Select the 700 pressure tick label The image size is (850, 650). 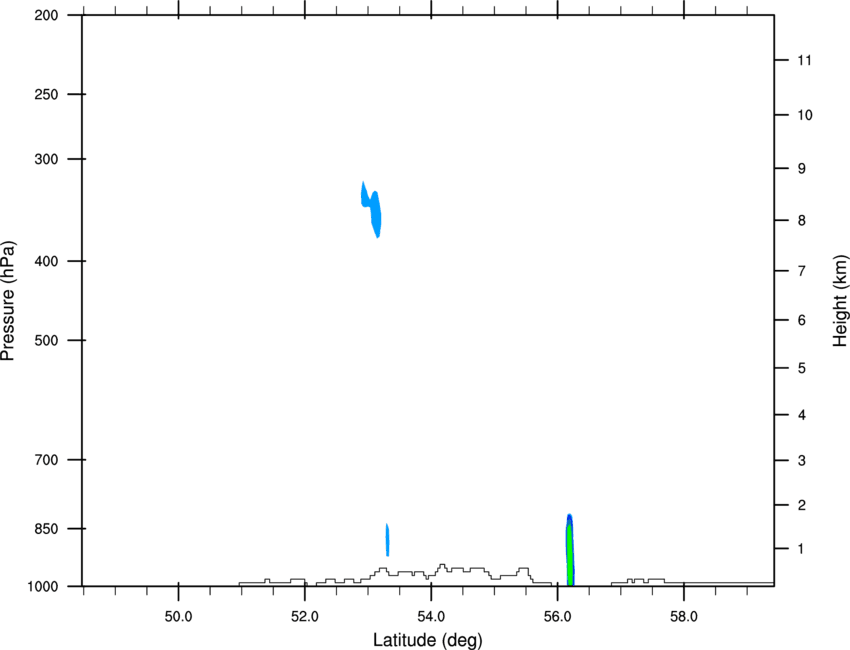pos(46,460)
